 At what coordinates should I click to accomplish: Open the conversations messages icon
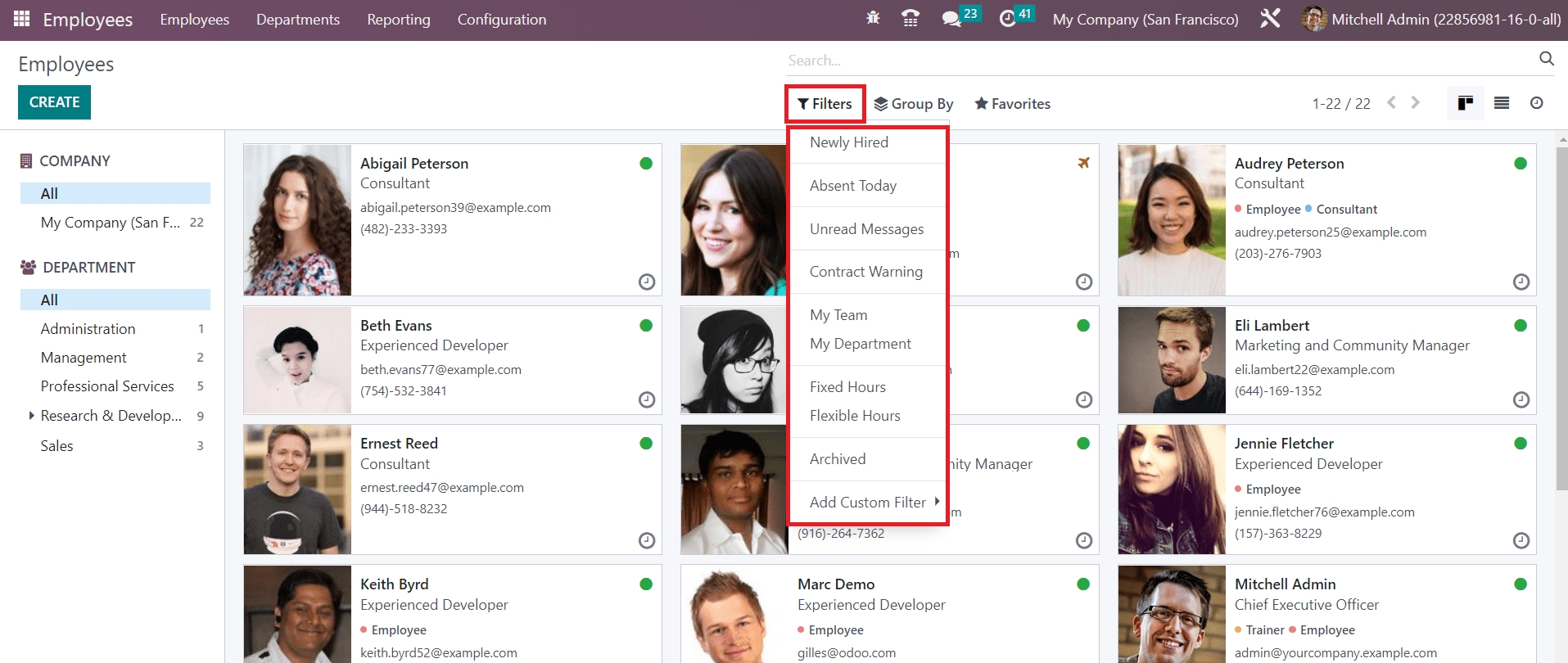click(951, 19)
